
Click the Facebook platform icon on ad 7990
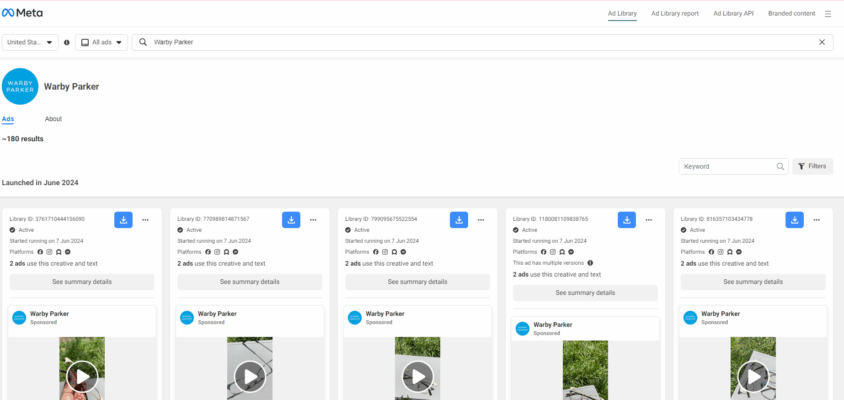[376, 252]
